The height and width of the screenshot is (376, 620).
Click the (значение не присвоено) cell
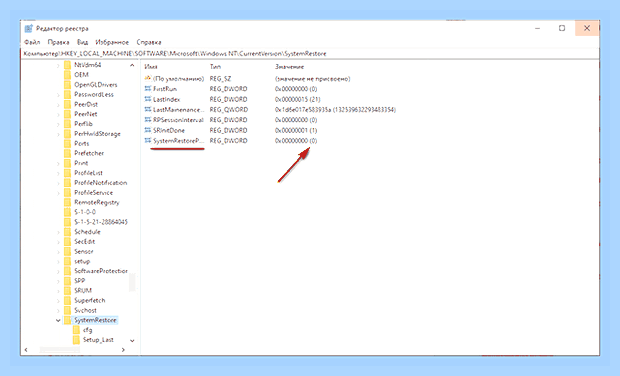(312, 79)
